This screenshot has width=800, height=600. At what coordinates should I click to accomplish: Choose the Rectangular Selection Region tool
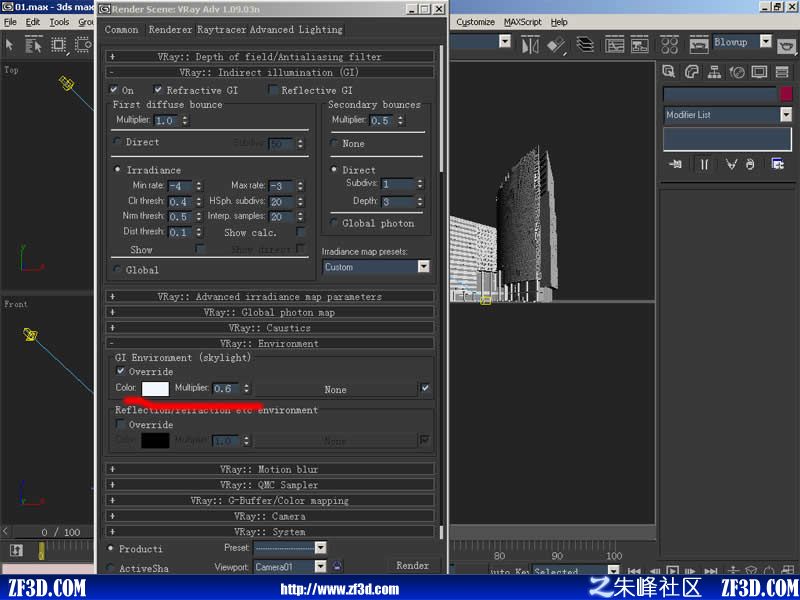click(59, 45)
